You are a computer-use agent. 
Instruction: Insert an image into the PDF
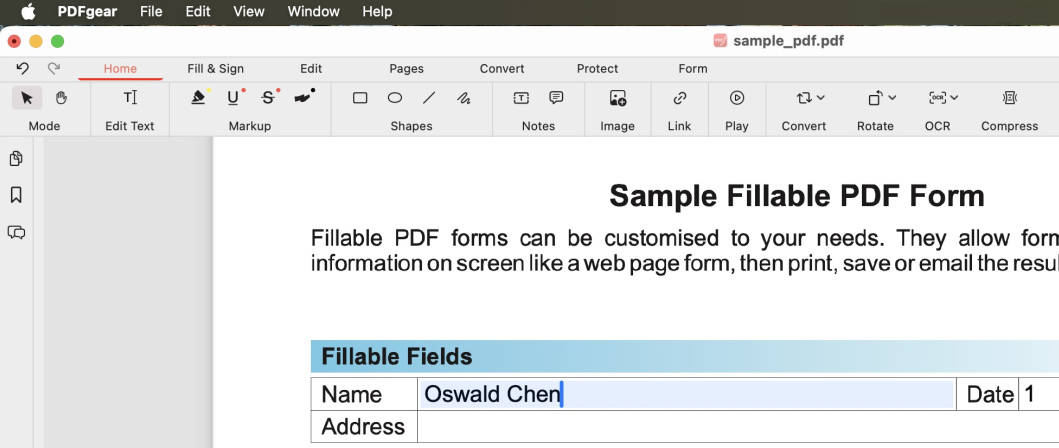tap(618, 98)
